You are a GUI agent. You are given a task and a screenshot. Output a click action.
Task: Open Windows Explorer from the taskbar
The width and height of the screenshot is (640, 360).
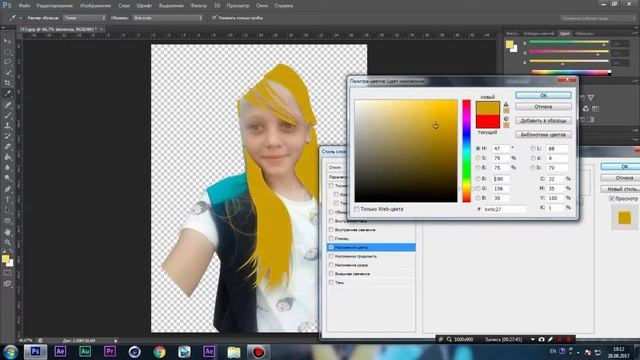234,351
